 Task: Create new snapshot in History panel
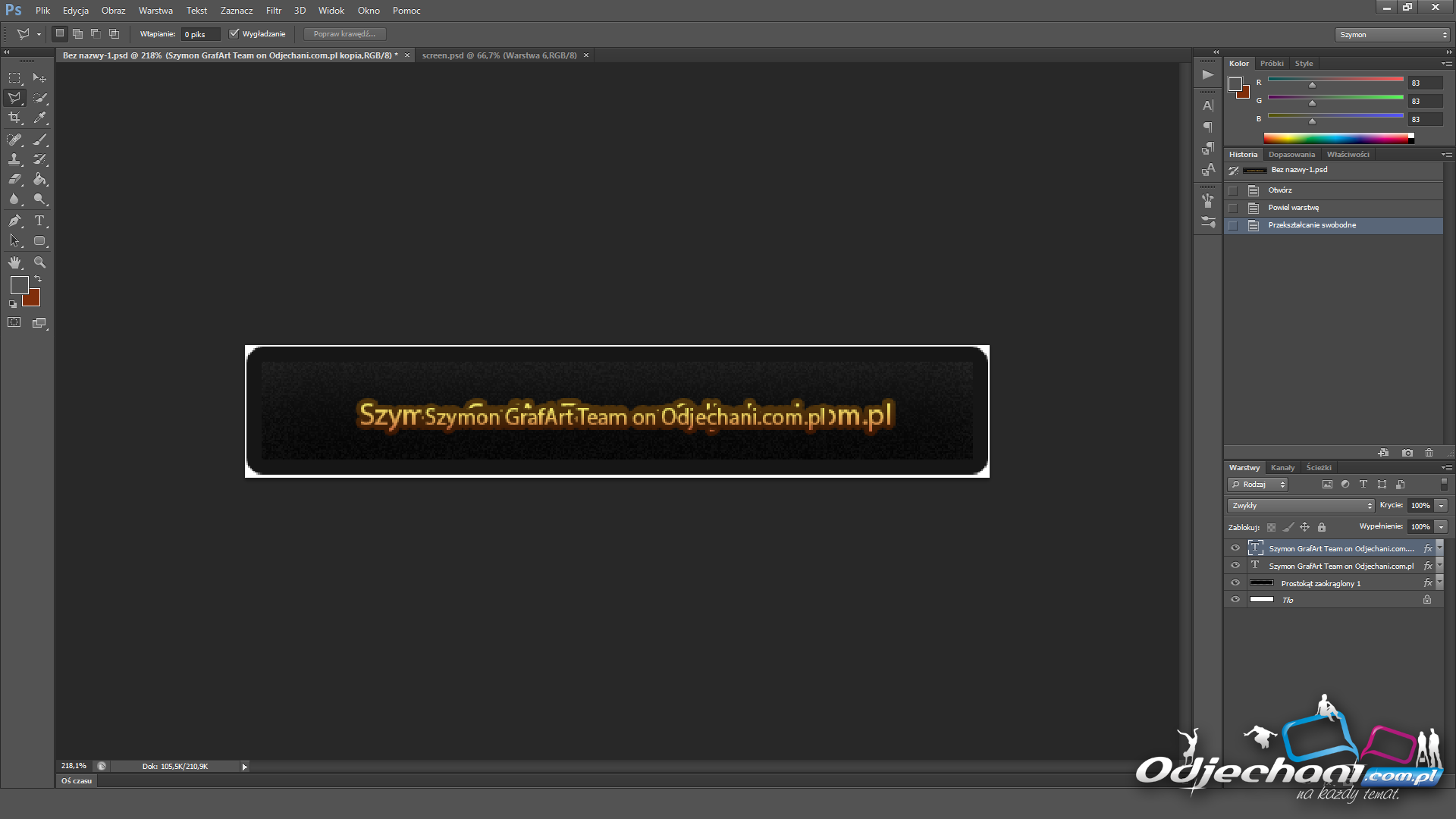pyautogui.click(x=1407, y=453)
